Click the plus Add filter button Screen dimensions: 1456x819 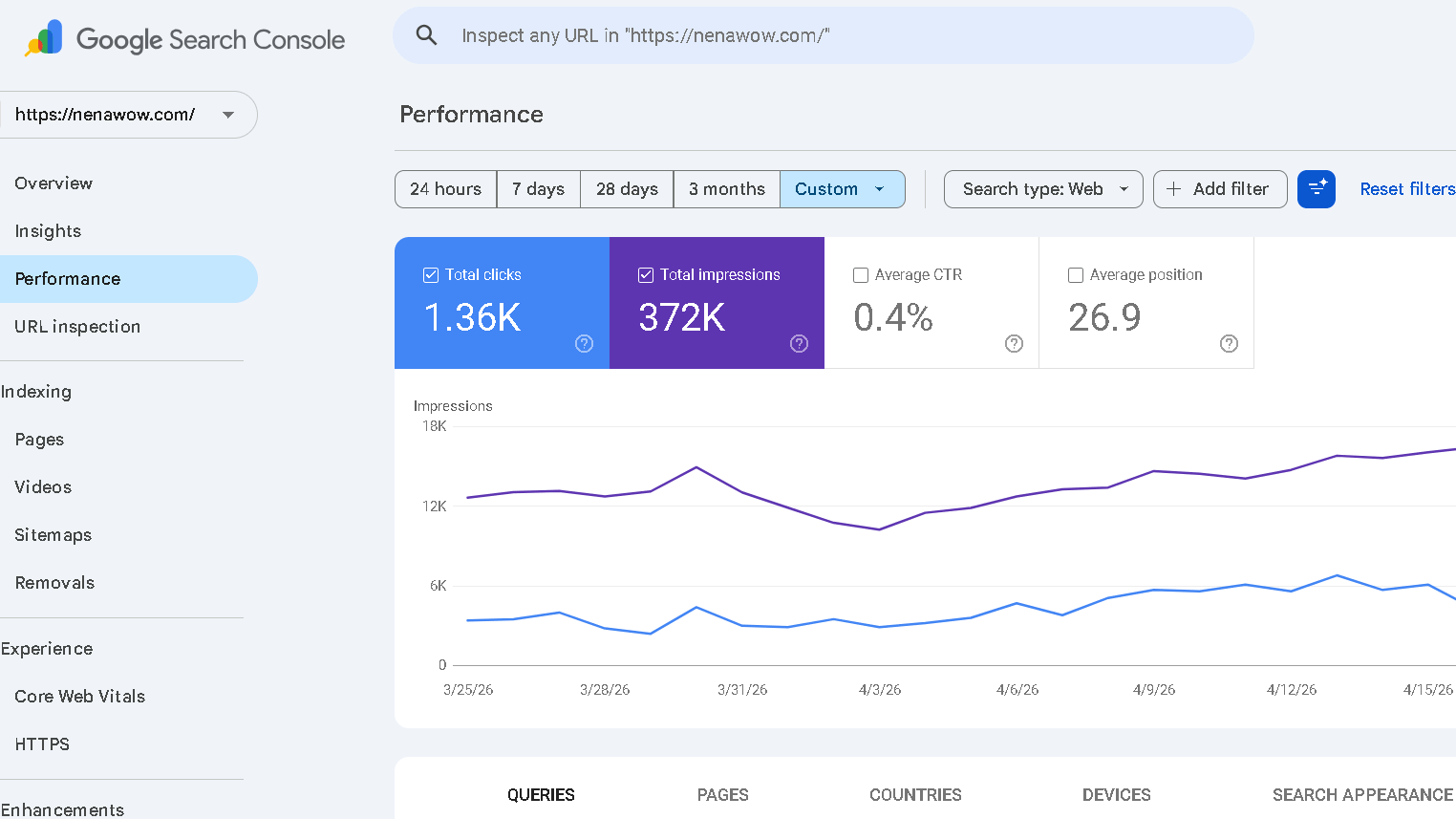tap(1219, 189)
